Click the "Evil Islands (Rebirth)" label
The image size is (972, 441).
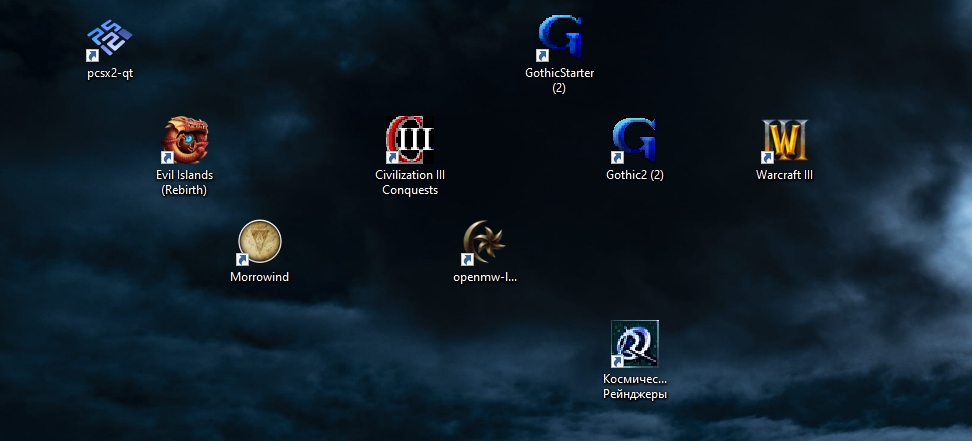point(184,182)
